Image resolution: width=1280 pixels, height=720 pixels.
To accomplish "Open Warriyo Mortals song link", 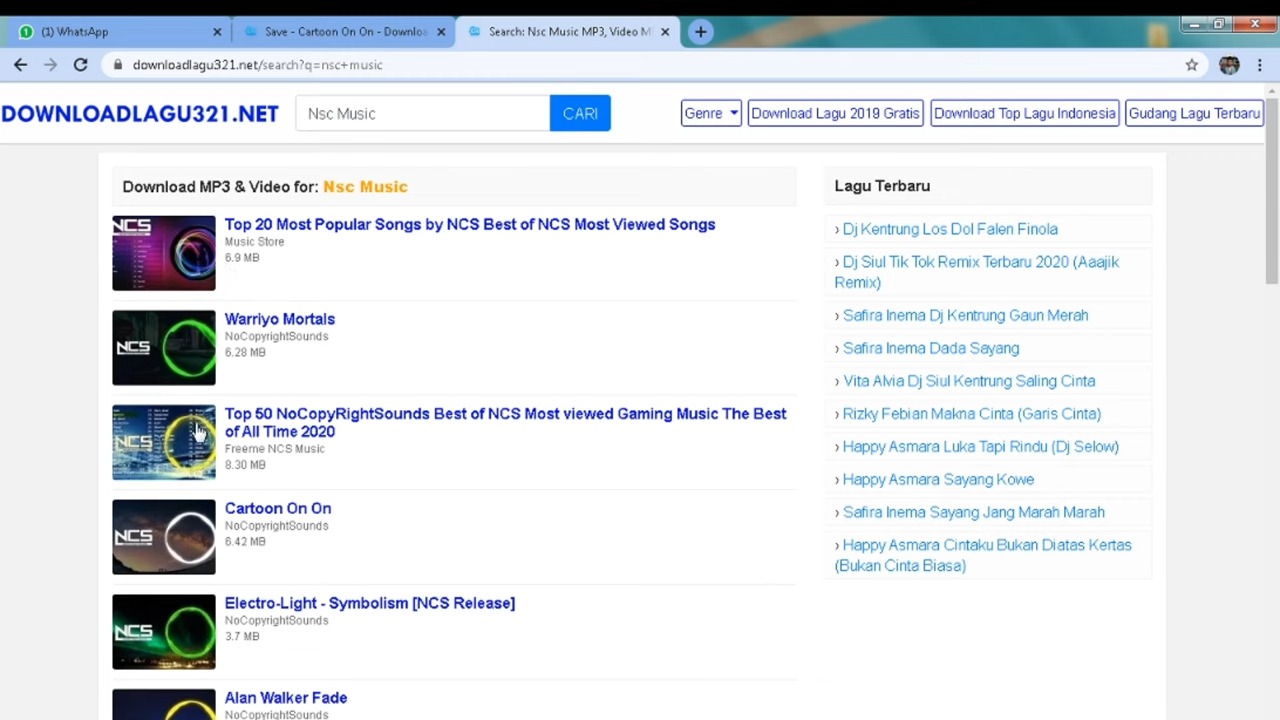I will pos(280,319).
